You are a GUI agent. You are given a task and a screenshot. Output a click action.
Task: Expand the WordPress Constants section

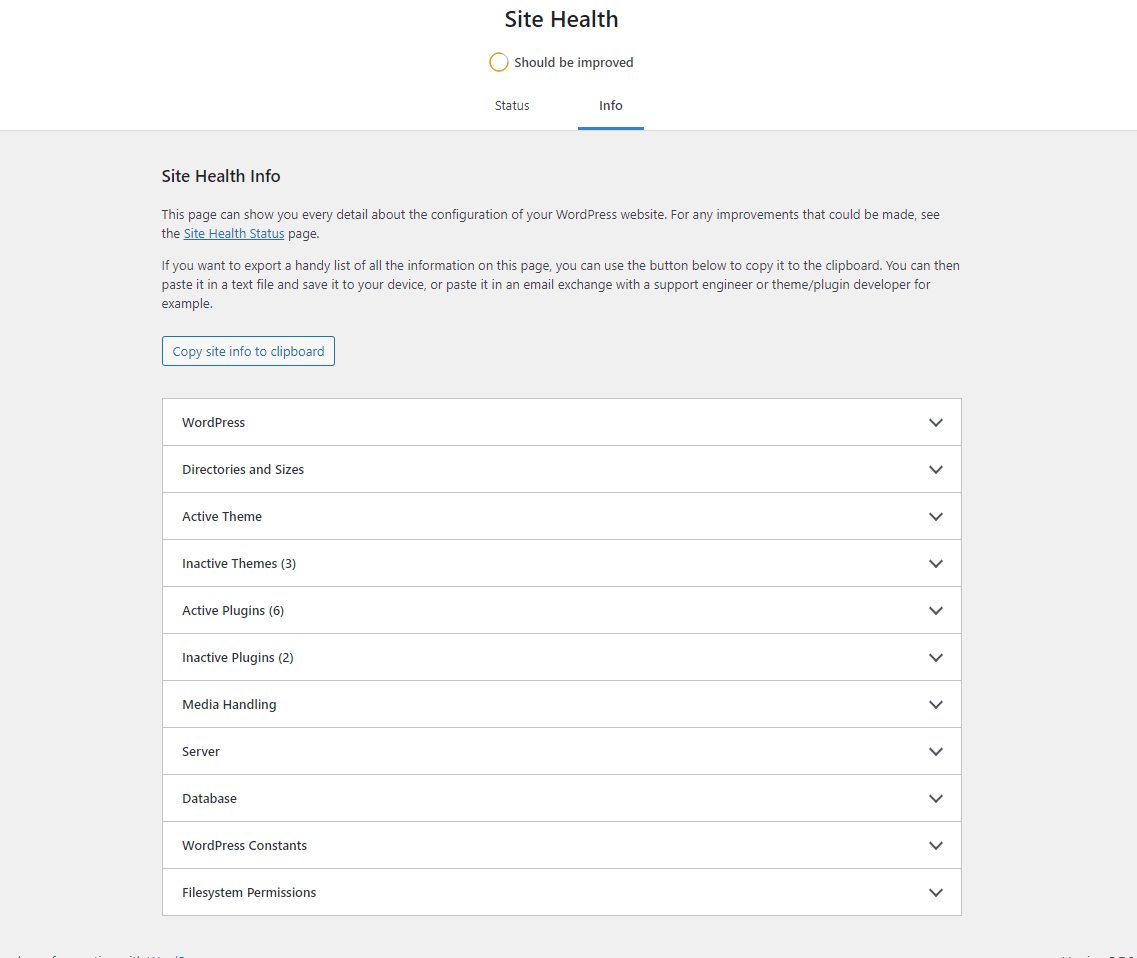pyautogui.click(x=561, y=845)
